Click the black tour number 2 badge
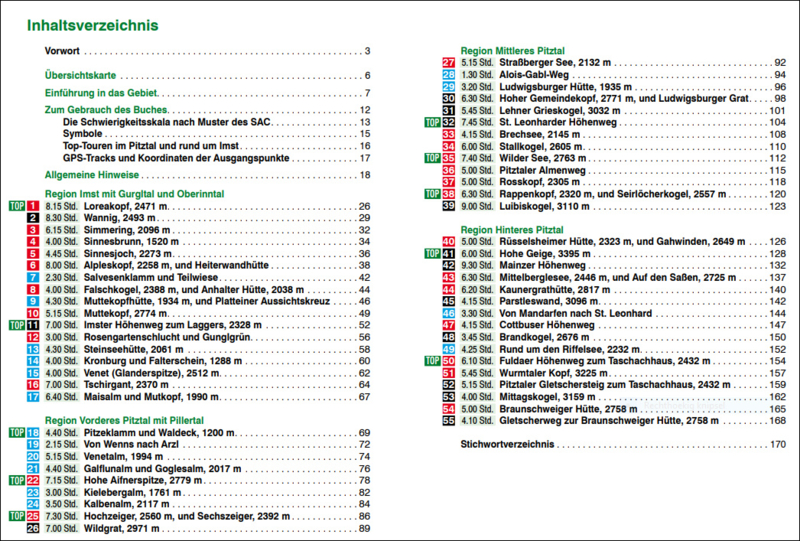The height and width of the screenshot is (541, 800). point(33,218)
